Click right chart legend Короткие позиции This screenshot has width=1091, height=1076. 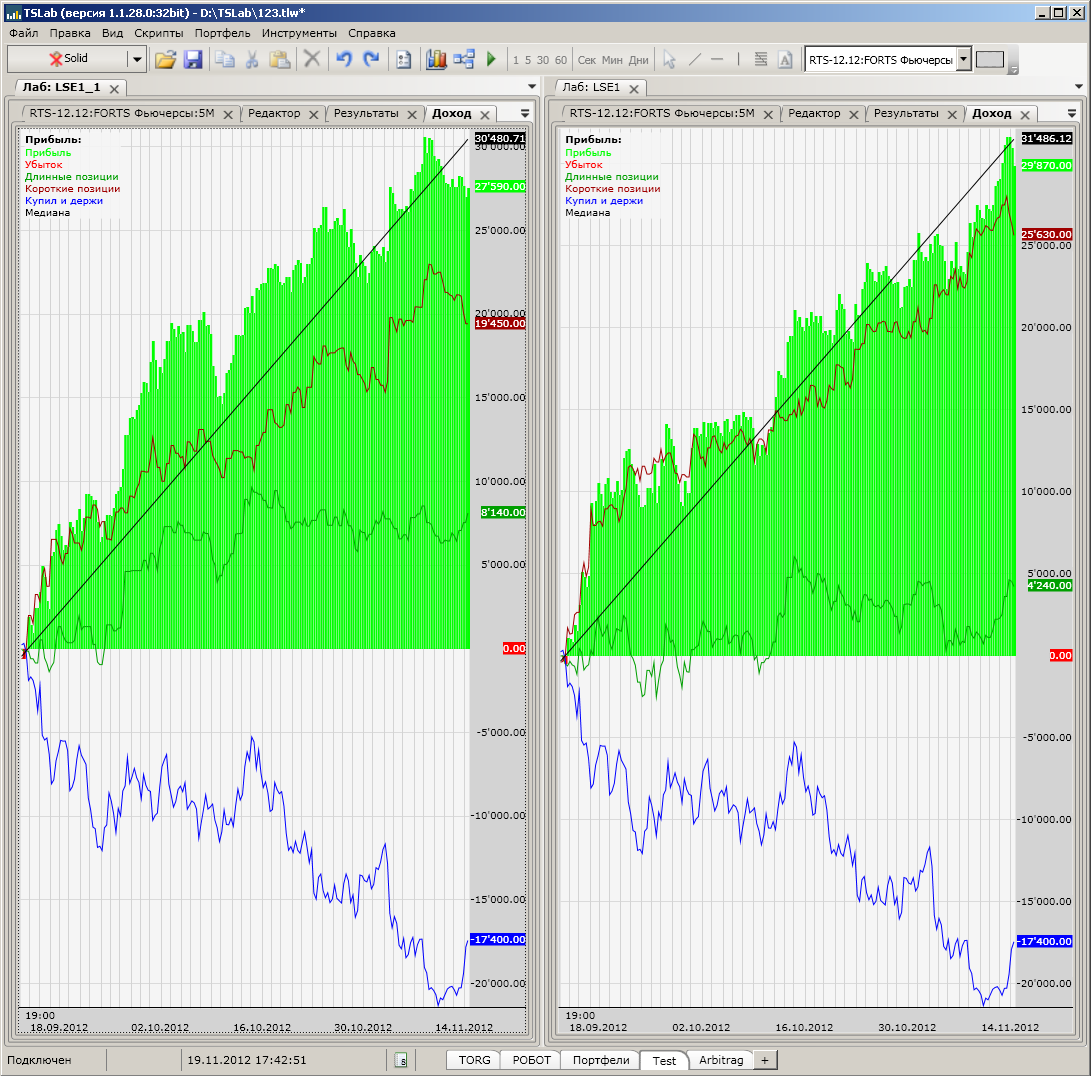(x=612, y=189)
